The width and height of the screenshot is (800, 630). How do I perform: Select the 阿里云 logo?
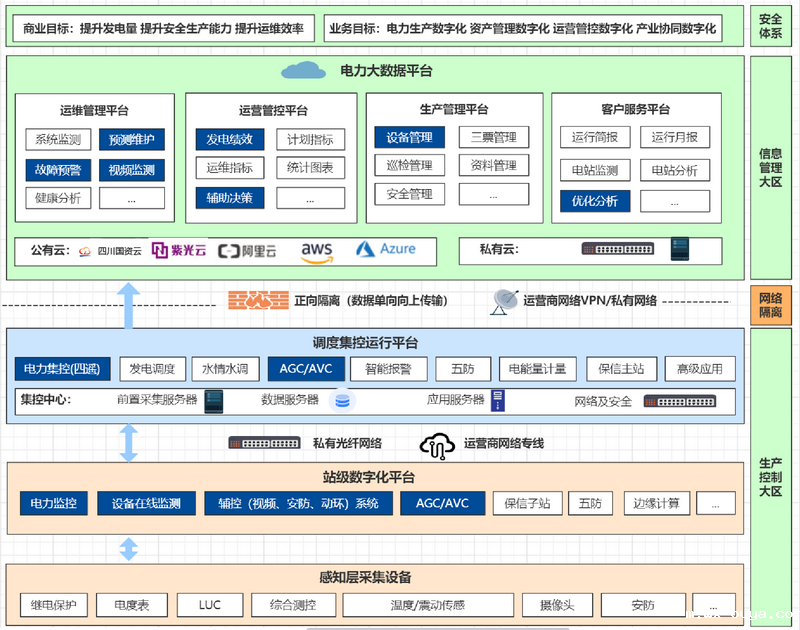pyautogui.click(x=250, y=251)
